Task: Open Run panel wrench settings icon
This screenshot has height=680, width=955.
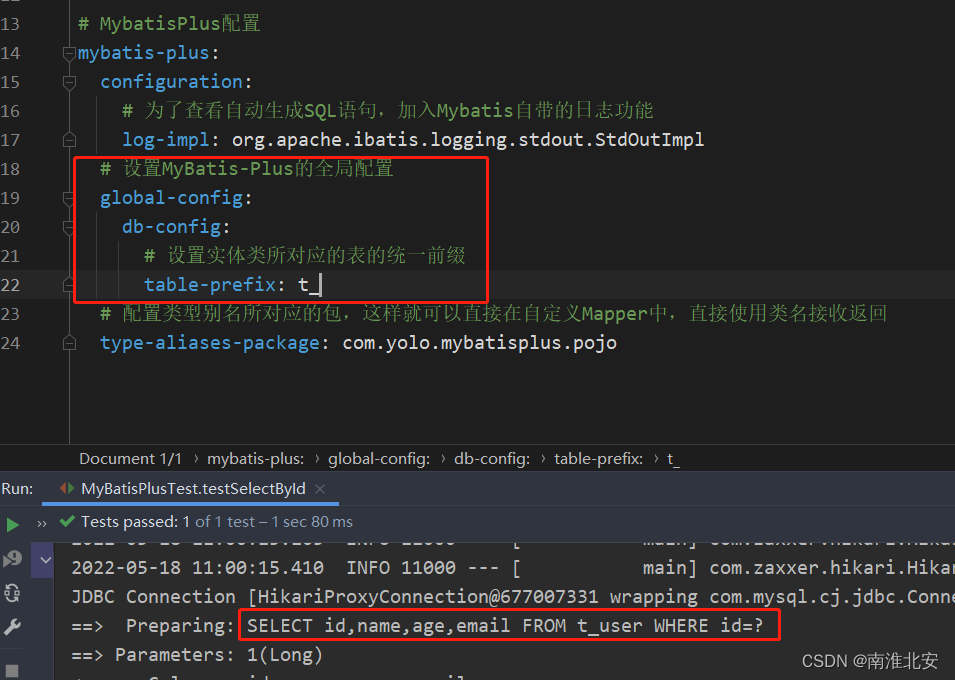Action: pos(12,626)
